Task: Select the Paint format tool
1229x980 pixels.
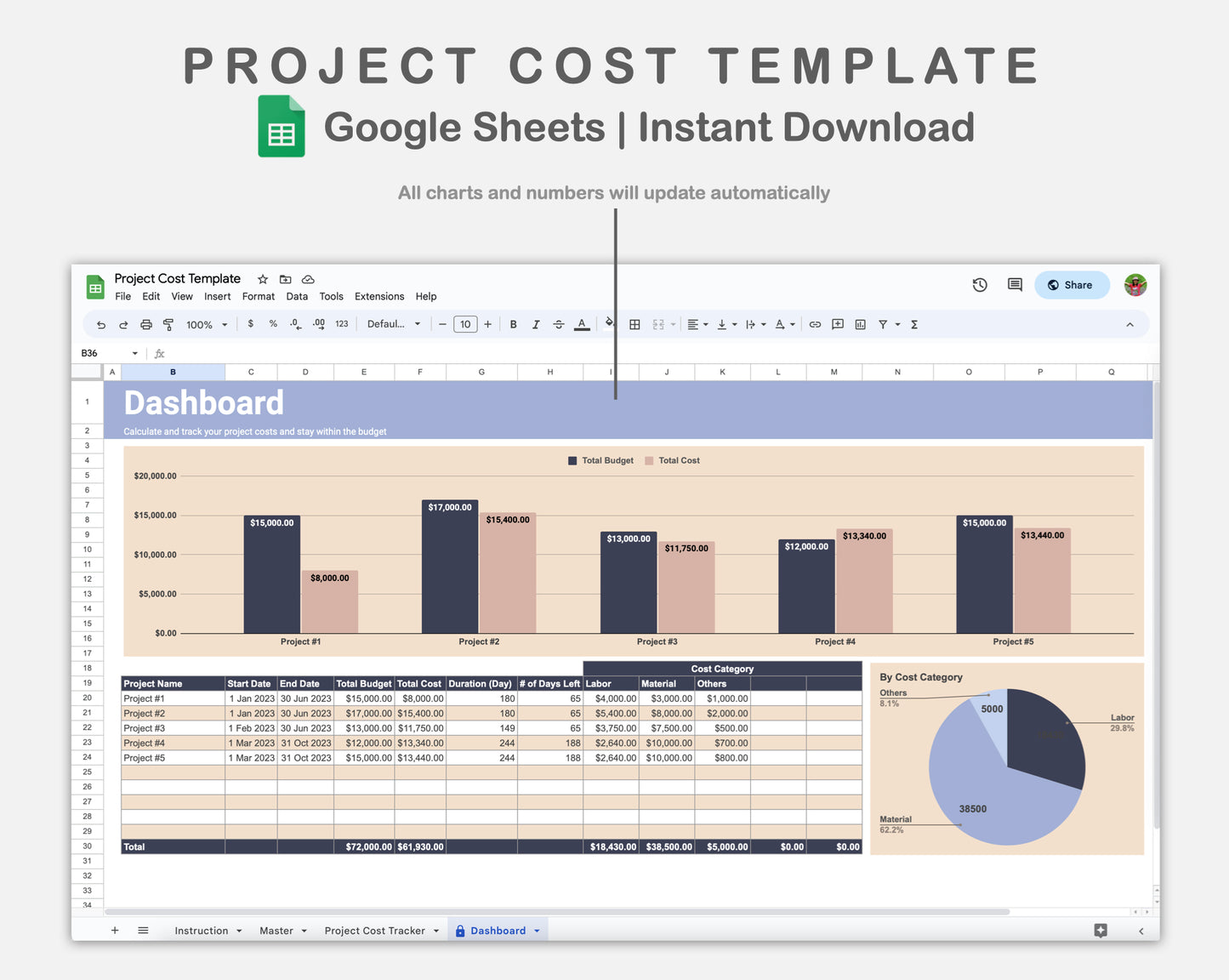Action: pos(168,324)
